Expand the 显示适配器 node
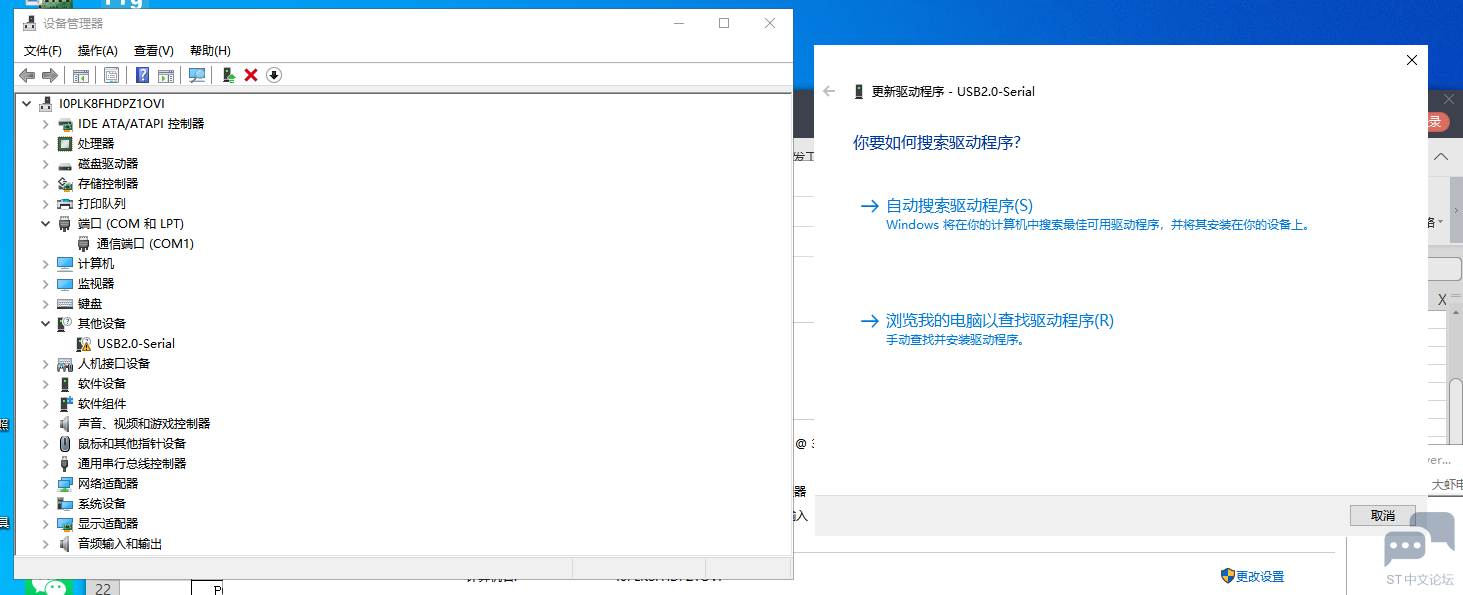 (x=45, y=524)
